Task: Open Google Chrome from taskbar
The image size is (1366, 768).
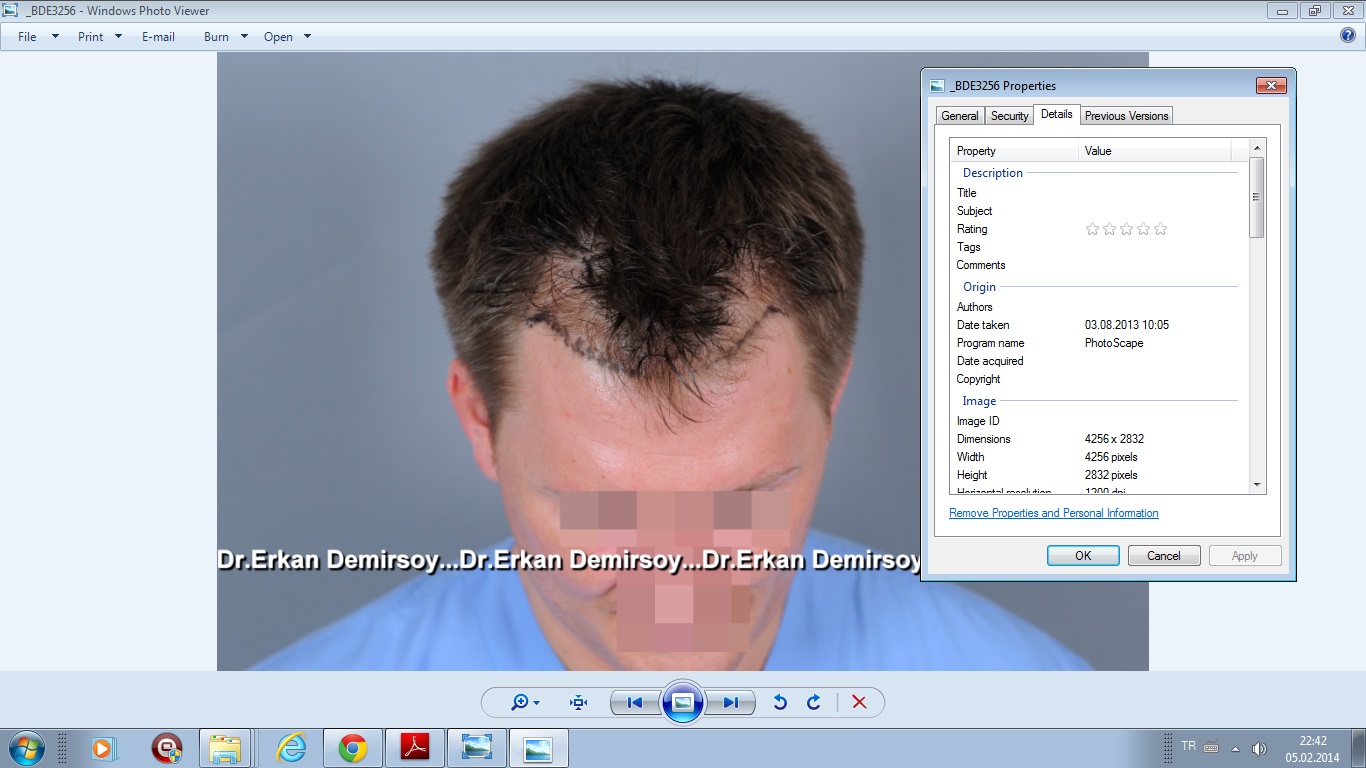Action: [x=352, y=748]
